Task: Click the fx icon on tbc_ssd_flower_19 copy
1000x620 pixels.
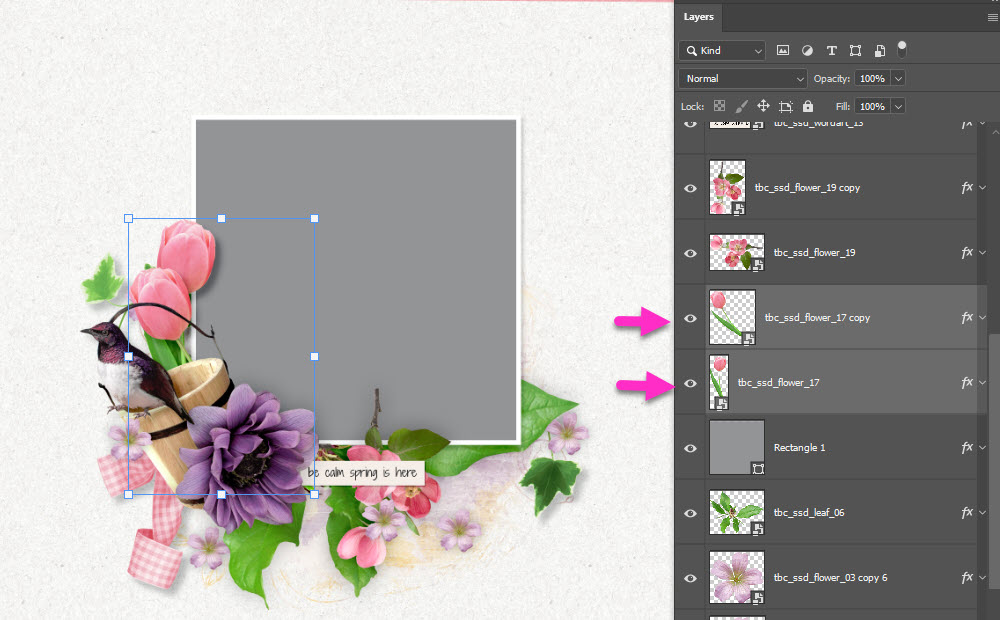Action: [967, 188]
